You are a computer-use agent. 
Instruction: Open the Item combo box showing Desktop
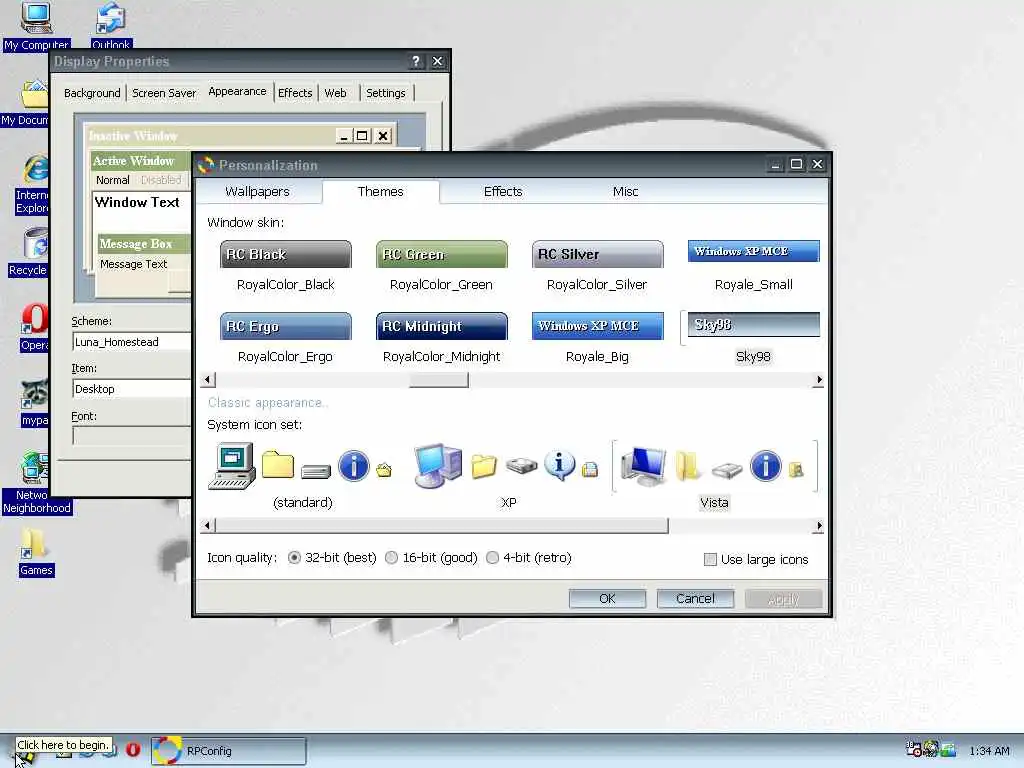(x=131, y=389)
